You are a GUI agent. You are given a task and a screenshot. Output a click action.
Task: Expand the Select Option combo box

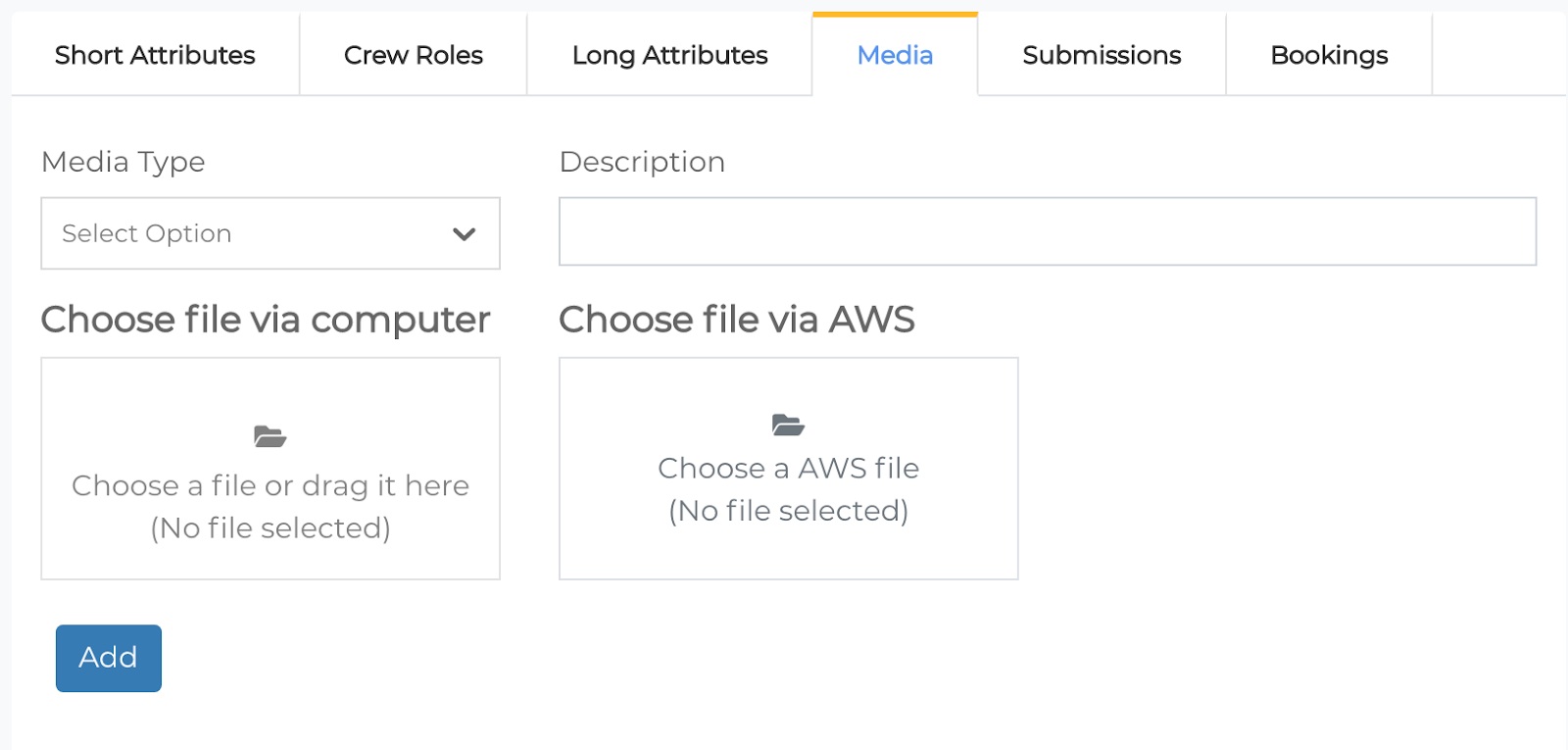click(269, 233)
